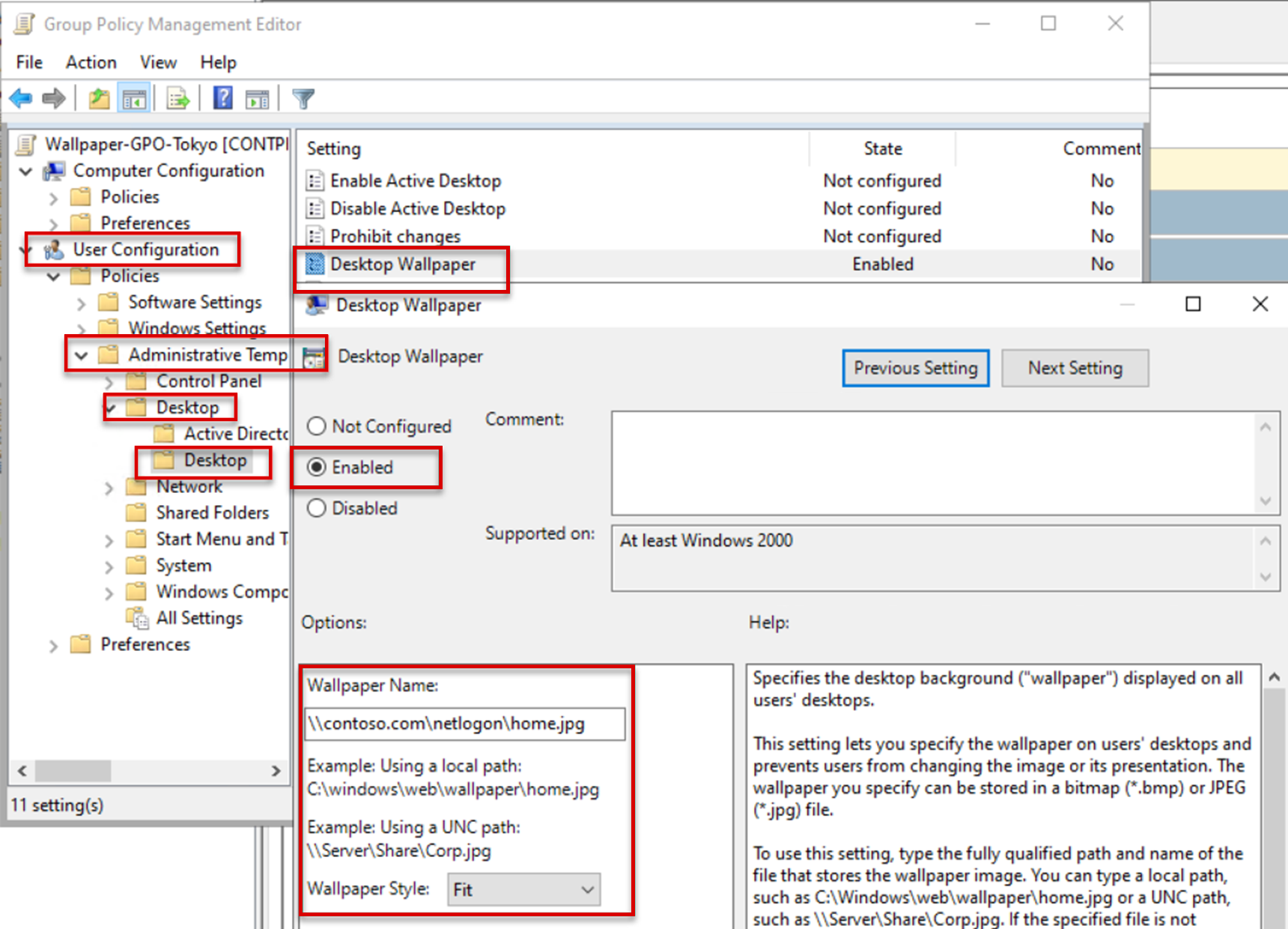Click the Active Directory folder icon
This screenshot has width=1288, height=929.
[164, 434]
